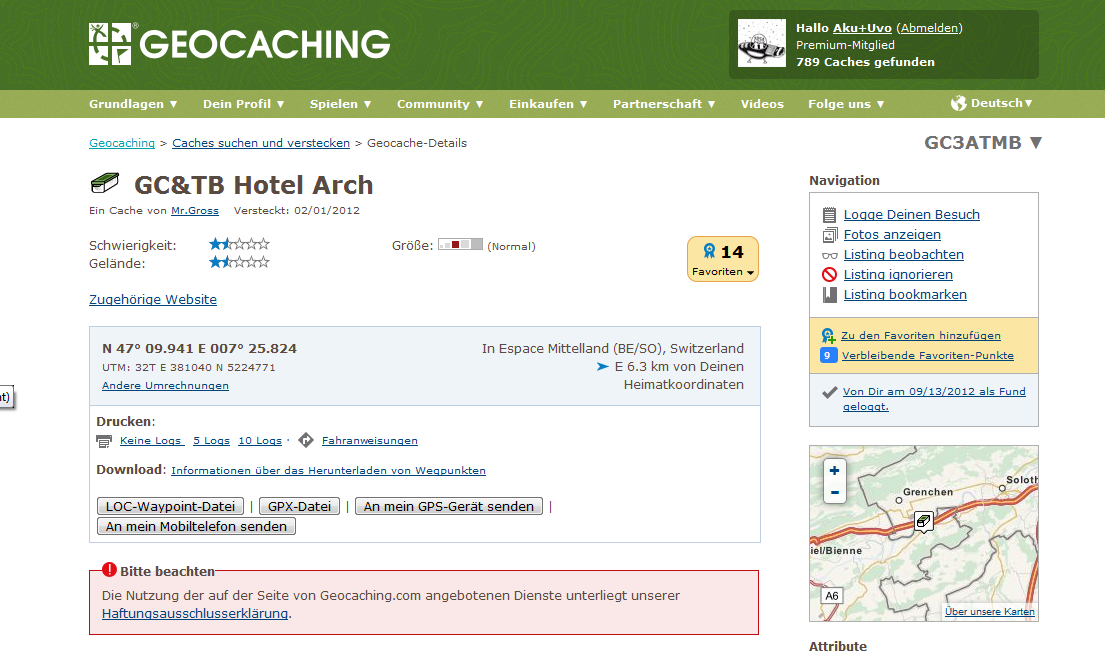Viewport: 1105px width, 653px height.
Task: Open the Zugehörige Website link
Action: (153, 299)
